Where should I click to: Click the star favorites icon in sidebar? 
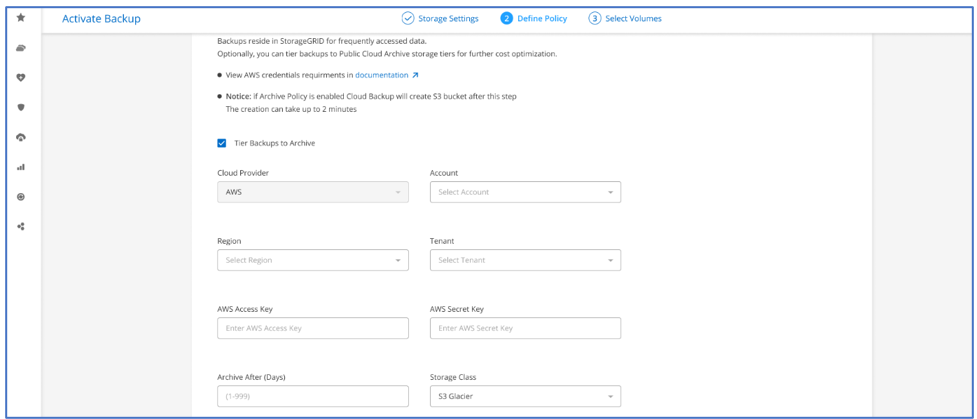click(21, 18)
